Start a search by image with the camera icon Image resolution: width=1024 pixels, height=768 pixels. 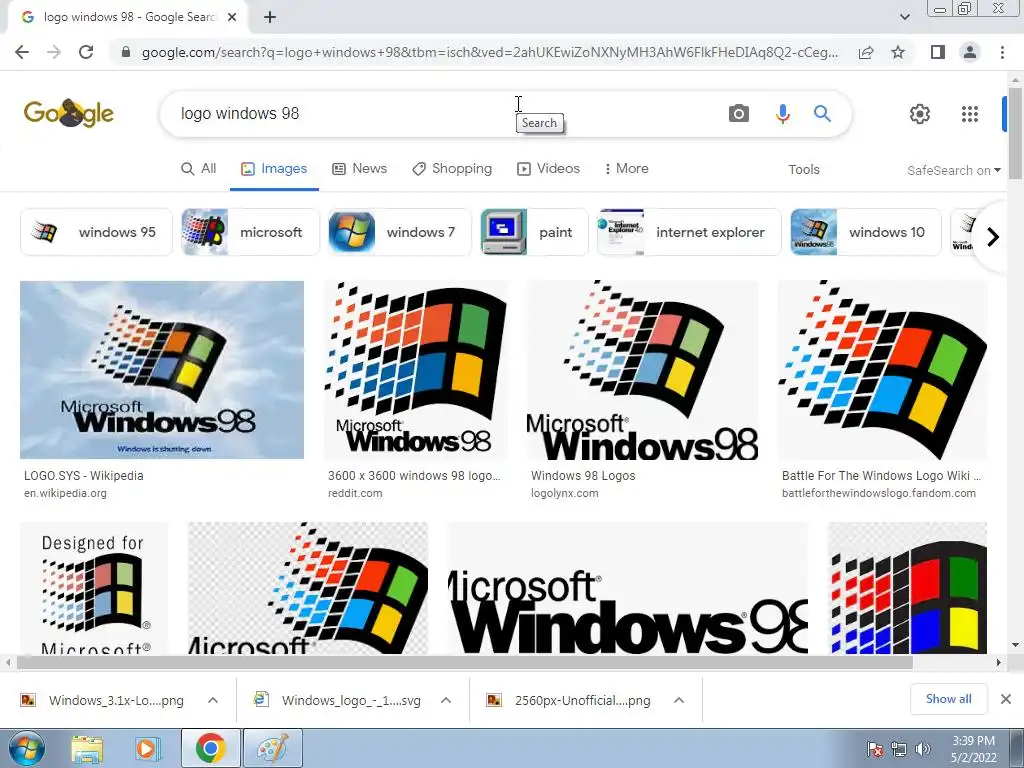tap(739, 114)
